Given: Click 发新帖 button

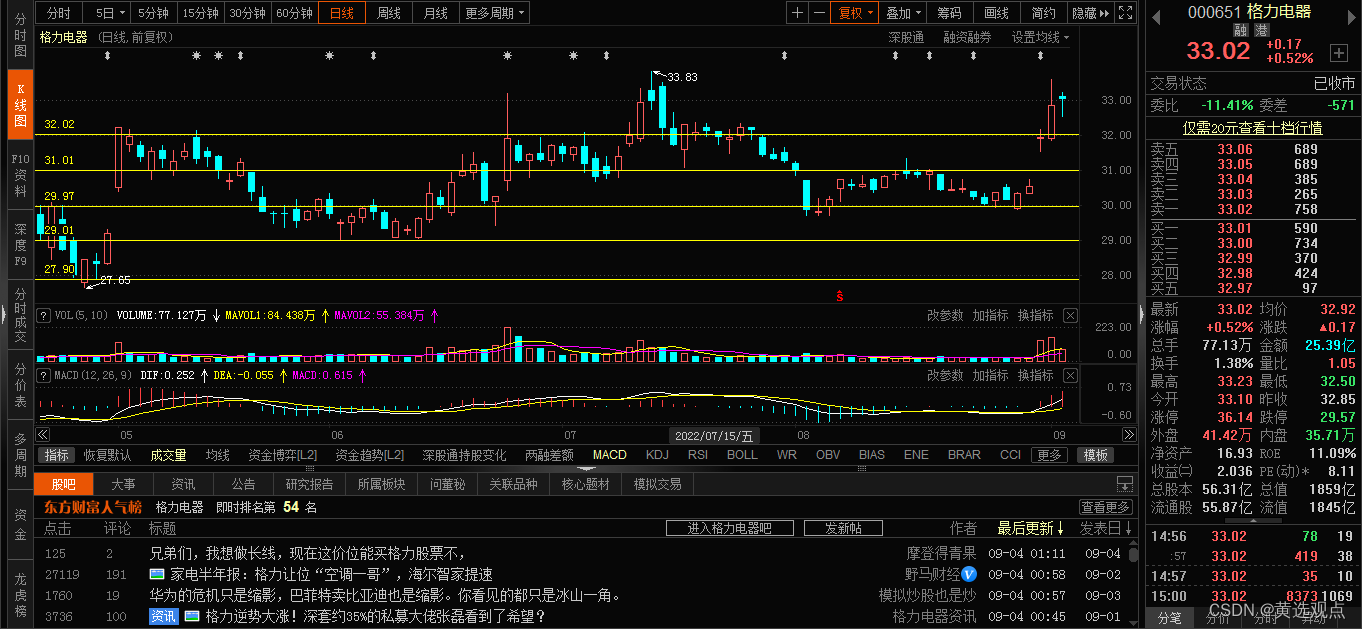Looking at the screenshot, I should tap(845, 528).
